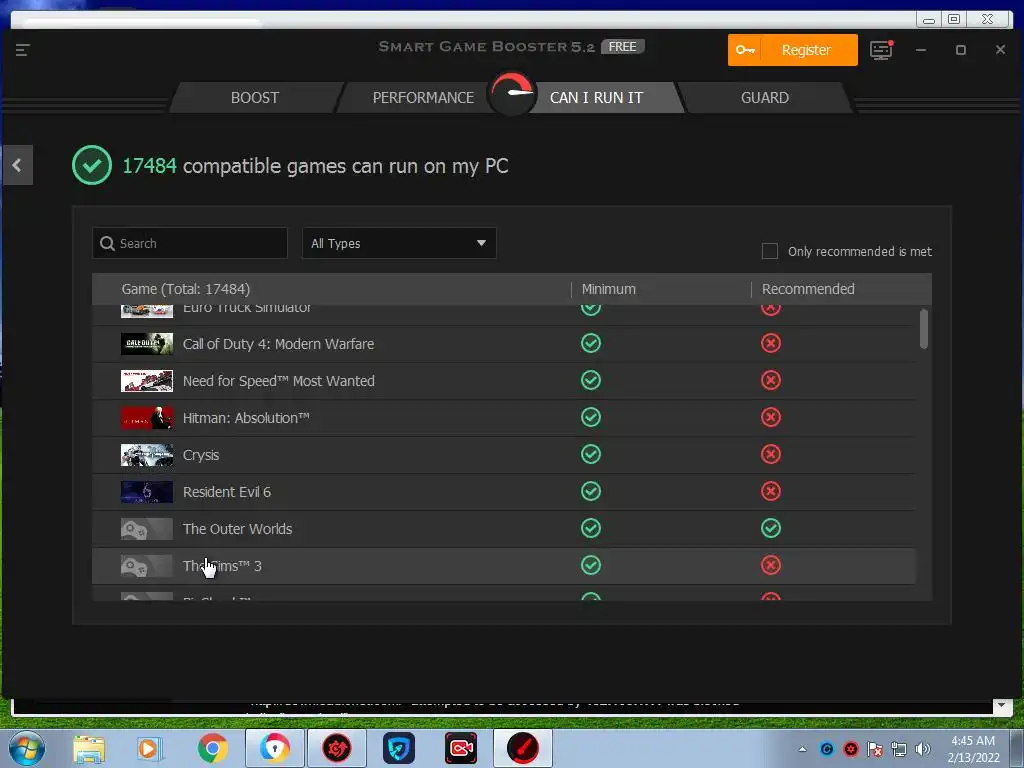Click the background window scroll-down arrow
The height and width of the screenshot is (768, 1024).
click(1002, 705)
